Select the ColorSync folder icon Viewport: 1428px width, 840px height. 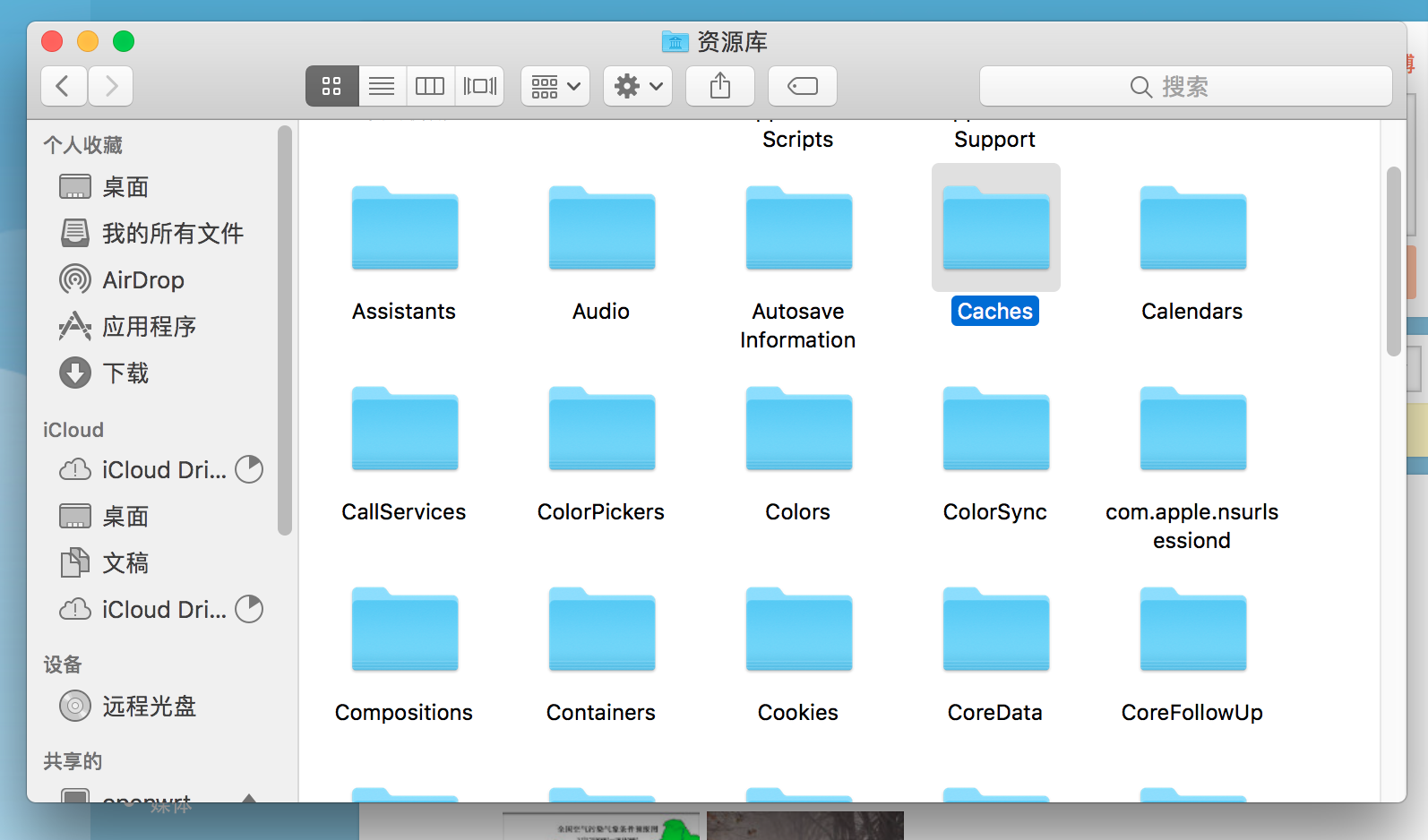click(x=996, y=428)
